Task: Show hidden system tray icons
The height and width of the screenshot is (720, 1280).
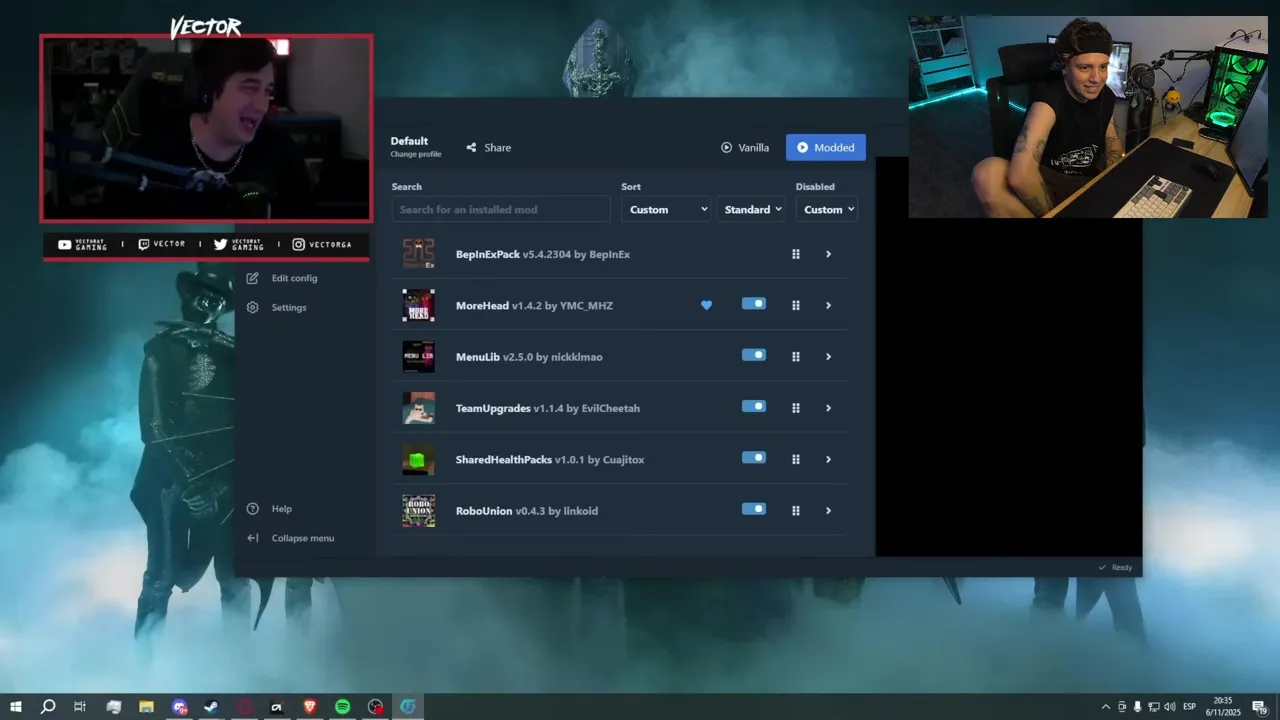Action: (1105, 707)
